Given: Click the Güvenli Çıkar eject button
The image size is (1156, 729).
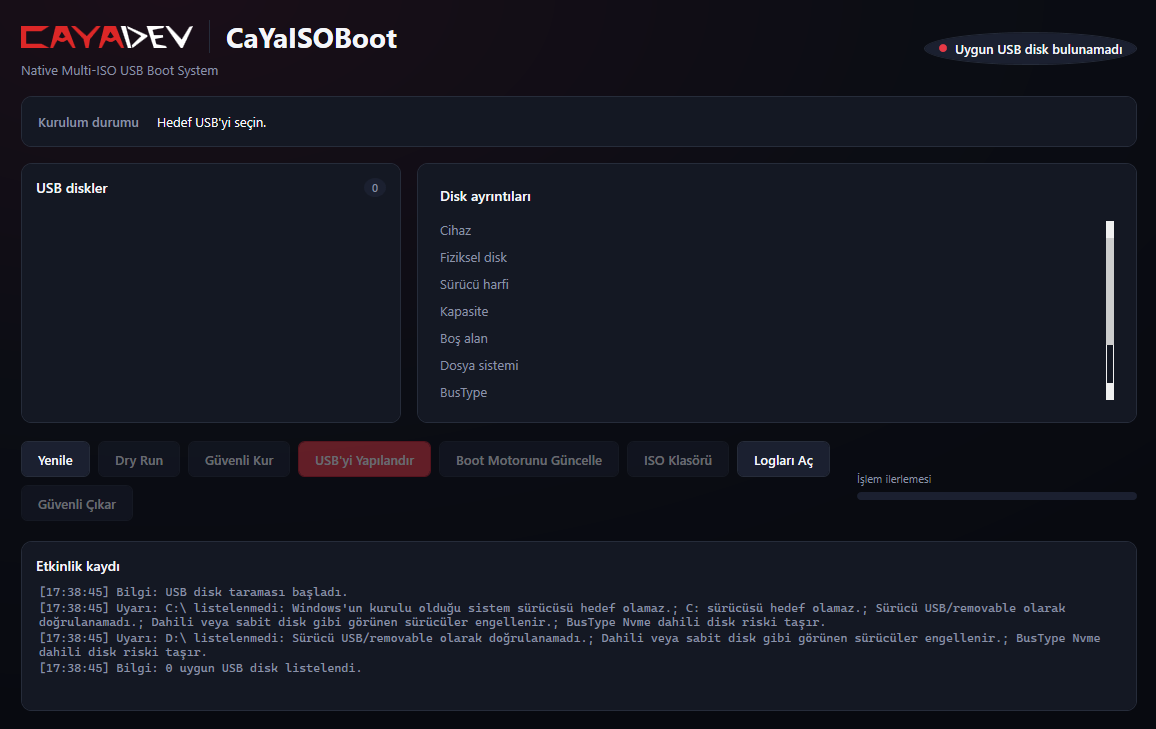Looking at the screenshot, I should (x=77, y=504).
